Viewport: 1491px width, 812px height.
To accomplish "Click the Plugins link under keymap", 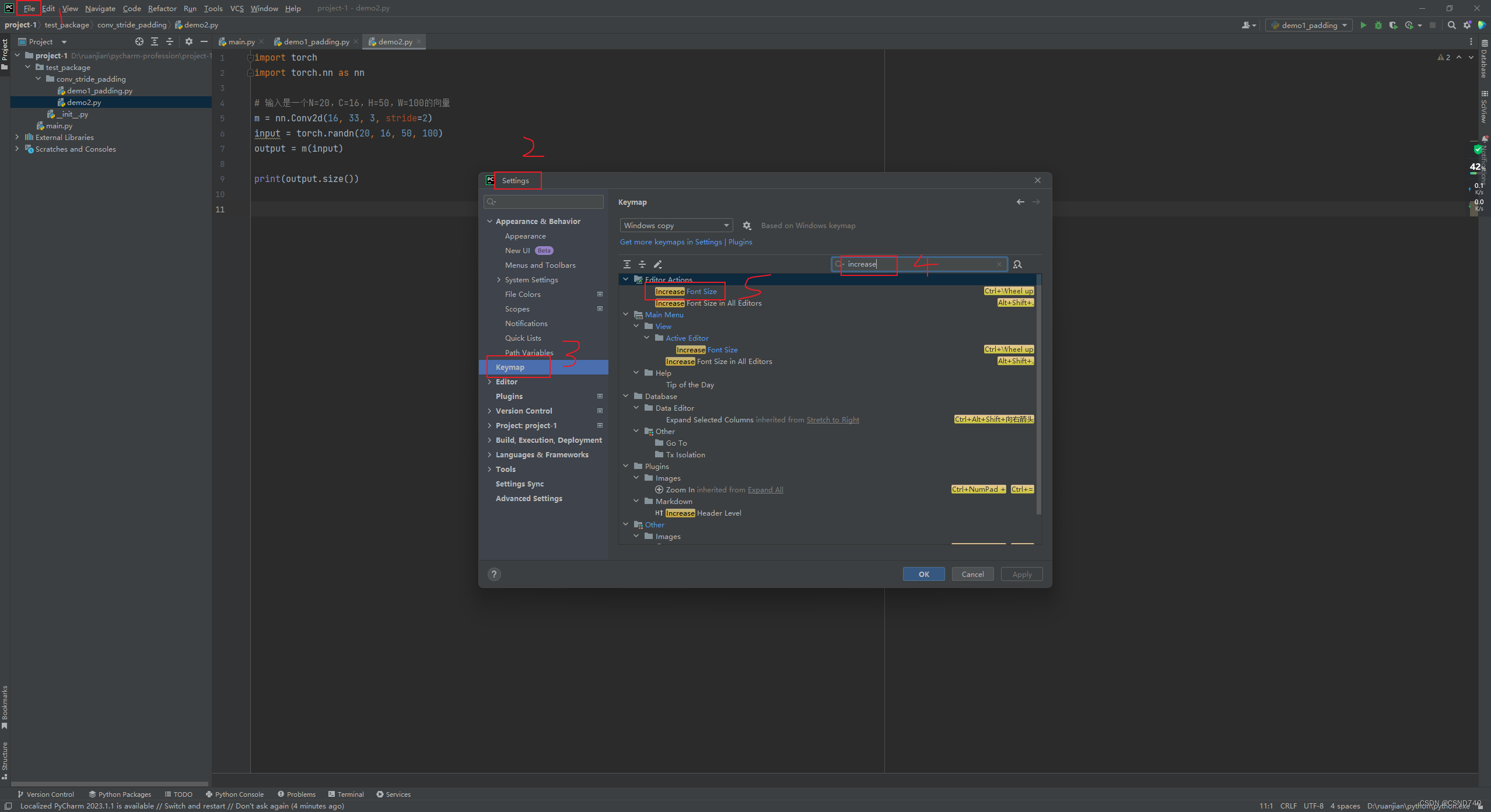I will [740, 242].
